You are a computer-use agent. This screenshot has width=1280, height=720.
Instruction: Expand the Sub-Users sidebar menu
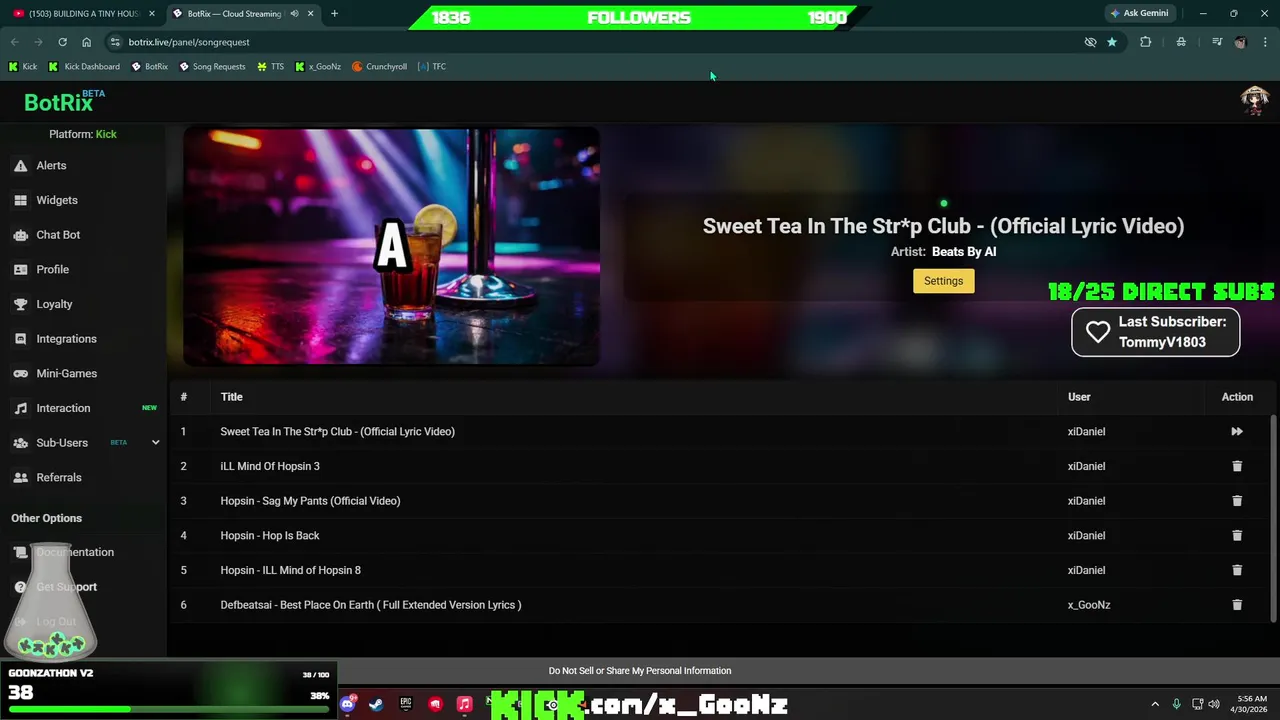click(155, 443)
